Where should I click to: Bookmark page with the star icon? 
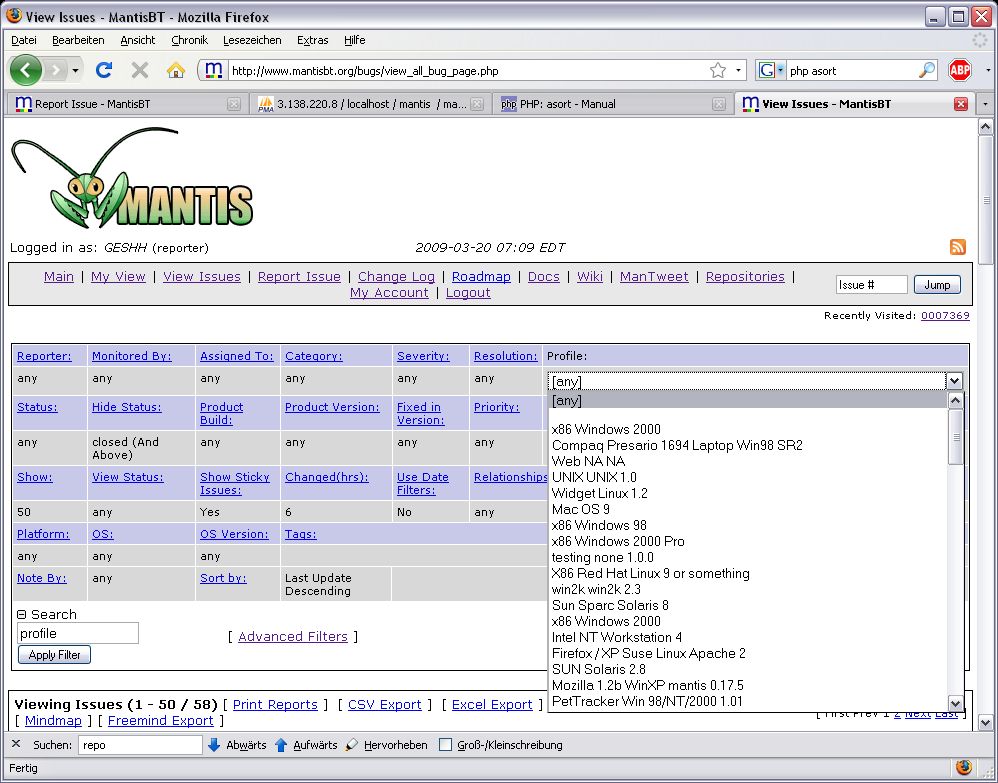click(x=717, y=70)
